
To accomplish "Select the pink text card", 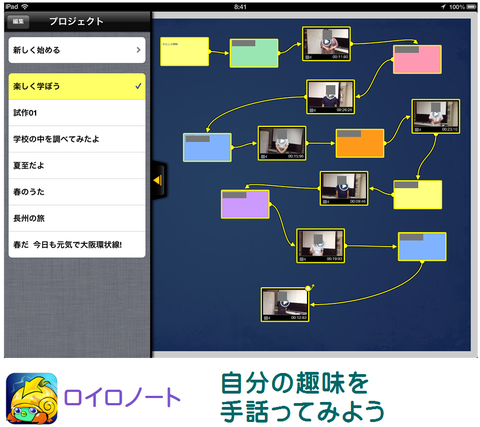I will pos(417,59).
